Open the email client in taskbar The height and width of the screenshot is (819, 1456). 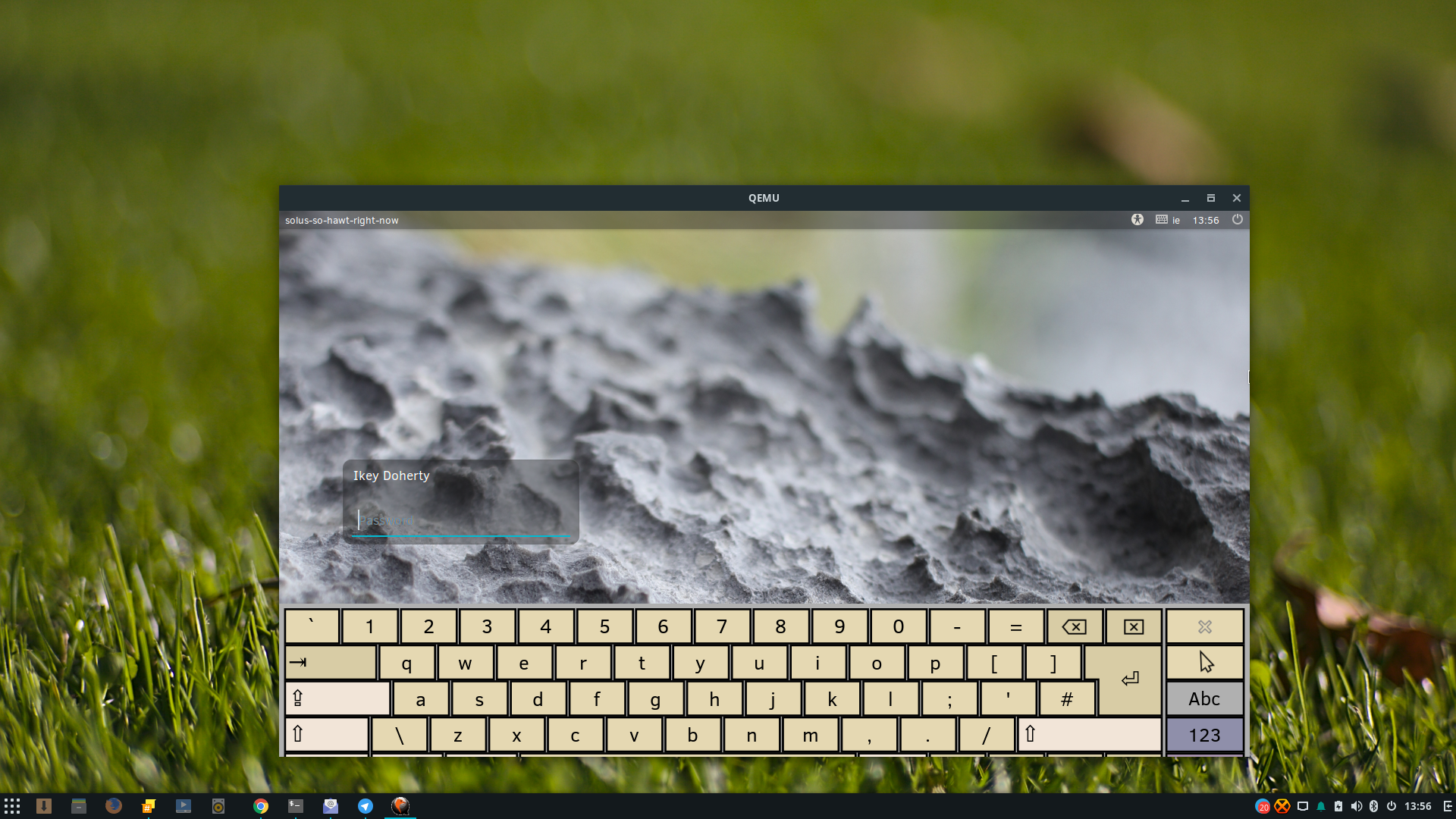coord(331,806)
